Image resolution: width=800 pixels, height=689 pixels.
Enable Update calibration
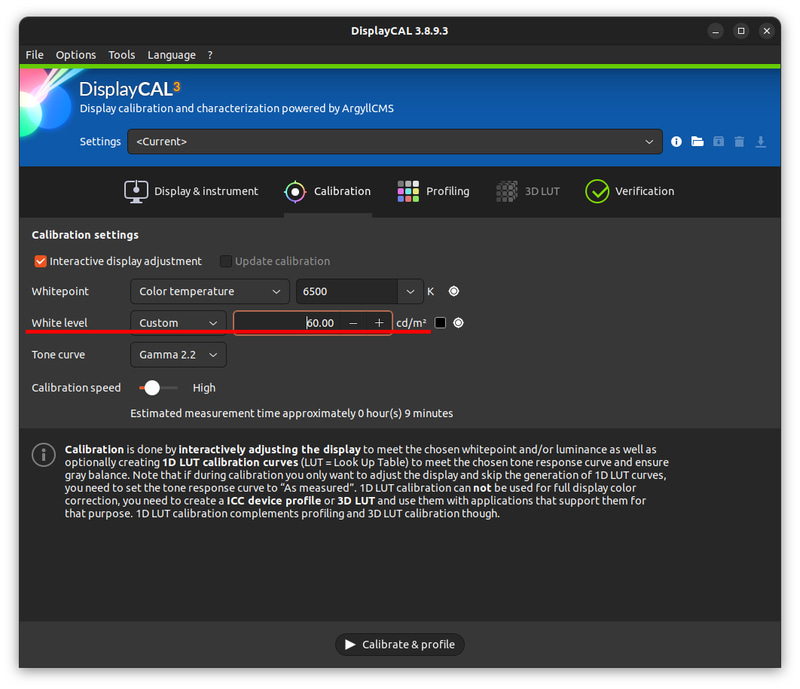(225, 261)
